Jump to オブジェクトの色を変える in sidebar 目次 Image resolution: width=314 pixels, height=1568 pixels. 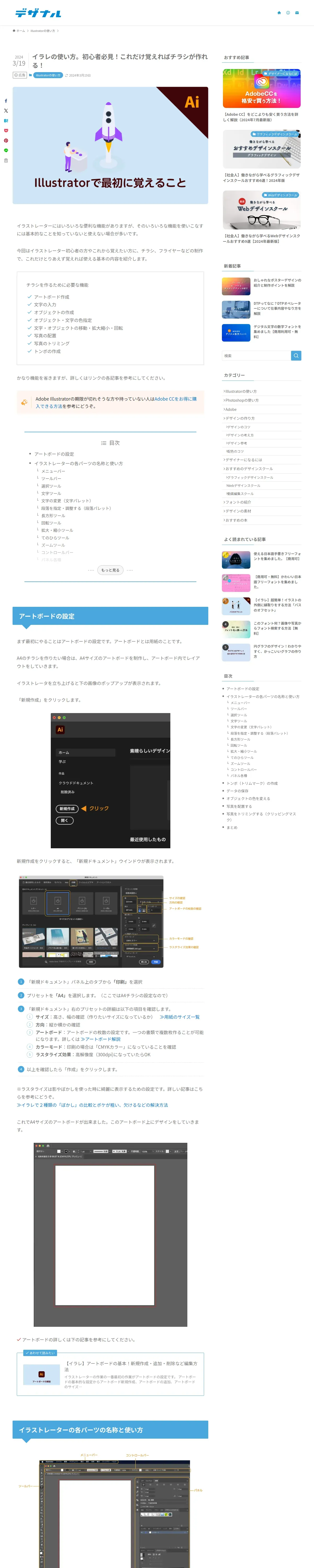[x=248, y=799]
